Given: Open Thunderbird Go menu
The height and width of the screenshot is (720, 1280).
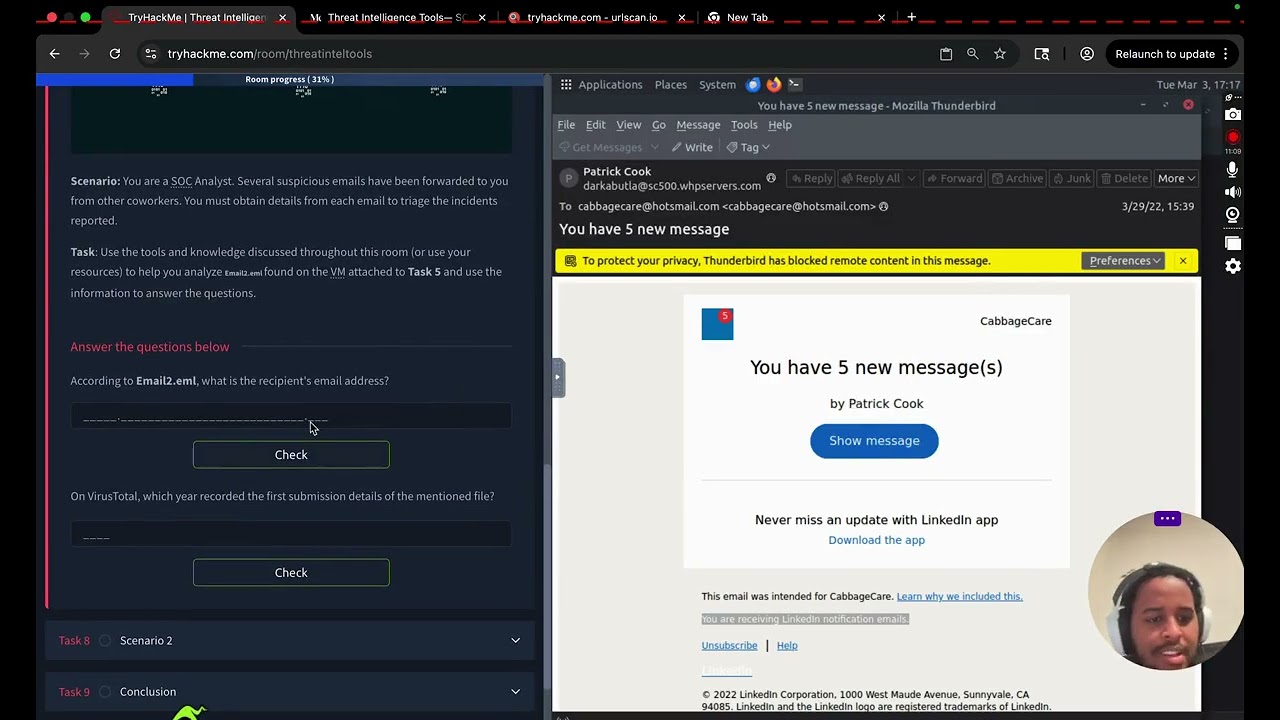Looking at the screenshot, I should pos(659,125).
